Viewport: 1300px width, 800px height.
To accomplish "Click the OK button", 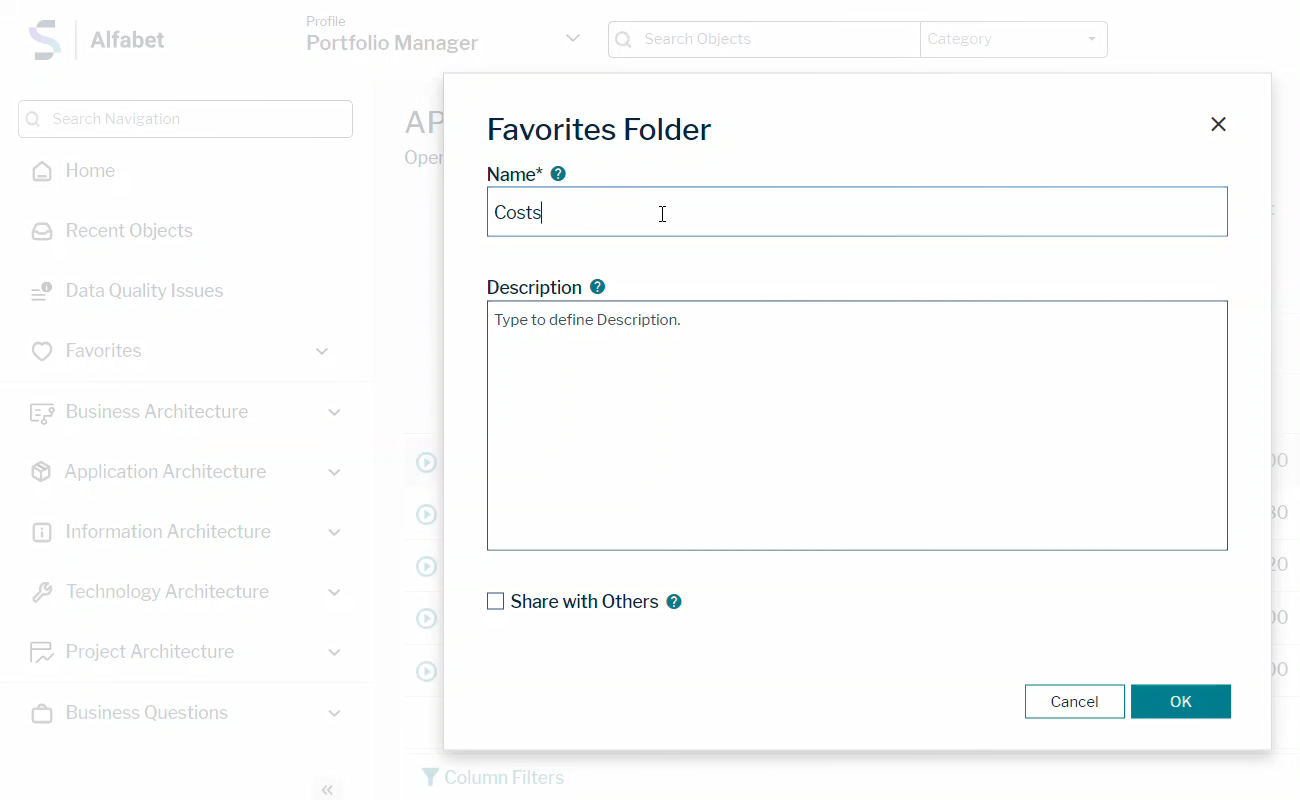I will pyautogui.click(x=1181, y=701).
